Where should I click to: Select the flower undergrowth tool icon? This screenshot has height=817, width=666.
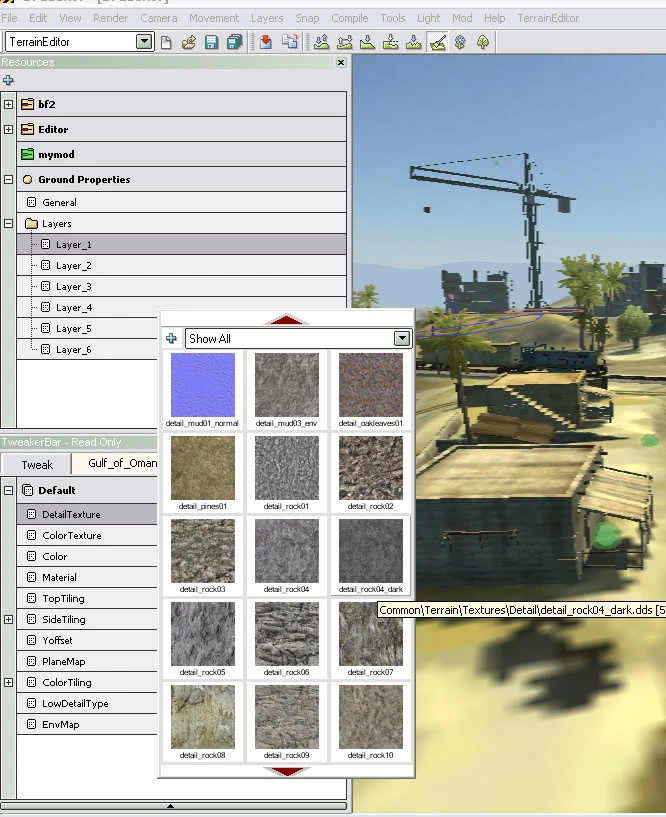pos(460,42)
